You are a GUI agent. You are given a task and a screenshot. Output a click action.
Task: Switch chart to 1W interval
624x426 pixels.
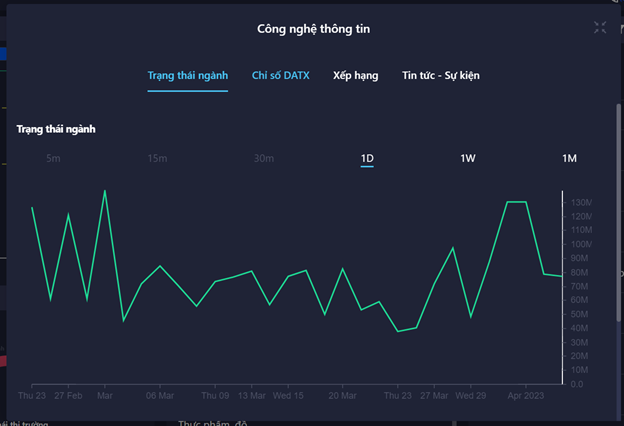coord(467,158)
